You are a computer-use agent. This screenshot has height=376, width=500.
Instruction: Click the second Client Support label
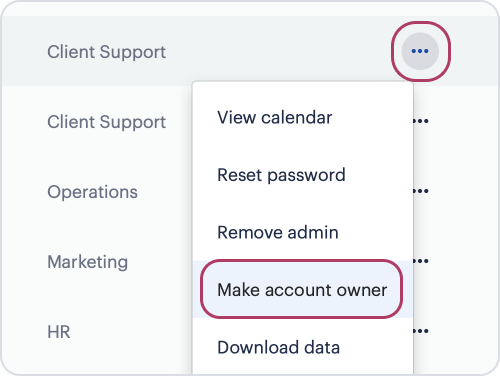point(106,122)
